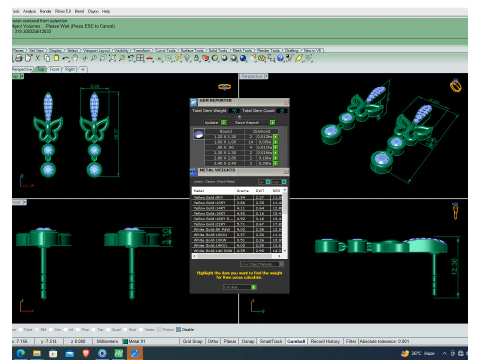Click the Zoom Extents icon

[112, 58]
